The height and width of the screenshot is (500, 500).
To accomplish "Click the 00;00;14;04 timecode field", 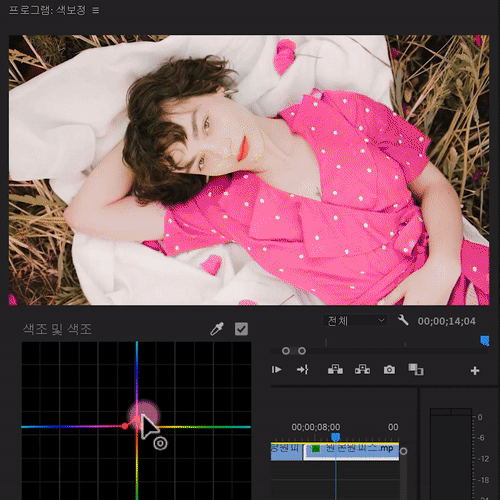I will (x=447, y=321).
